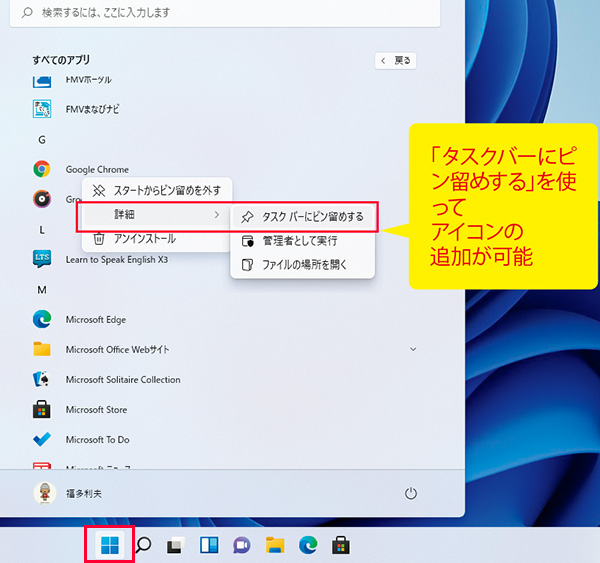This screenshot has width=600, height=563.
Task: Click the search box at the top
Action: click(220, 12)
